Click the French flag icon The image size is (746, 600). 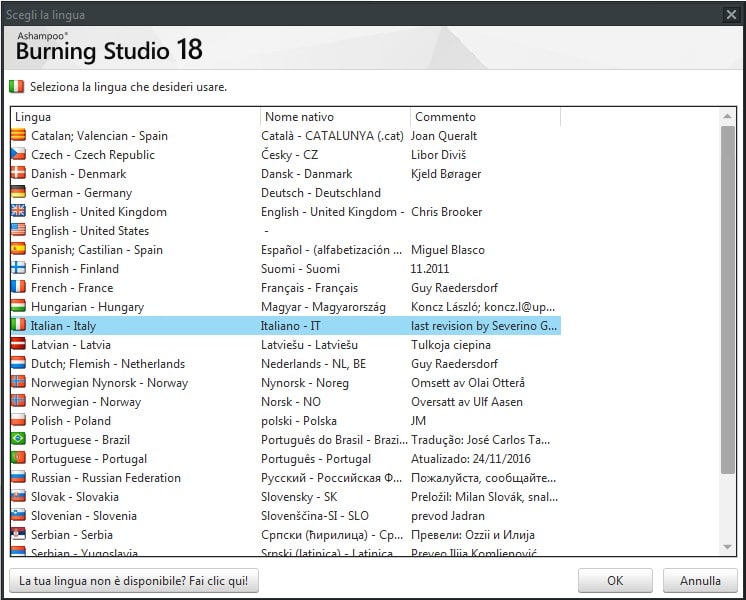[x=19, y=287]
